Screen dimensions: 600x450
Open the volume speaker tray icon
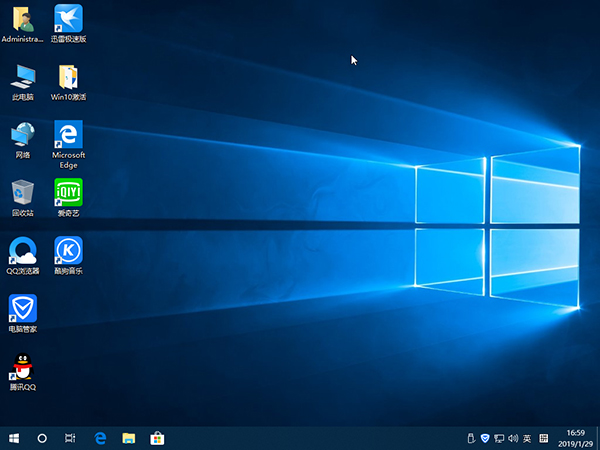513,438
